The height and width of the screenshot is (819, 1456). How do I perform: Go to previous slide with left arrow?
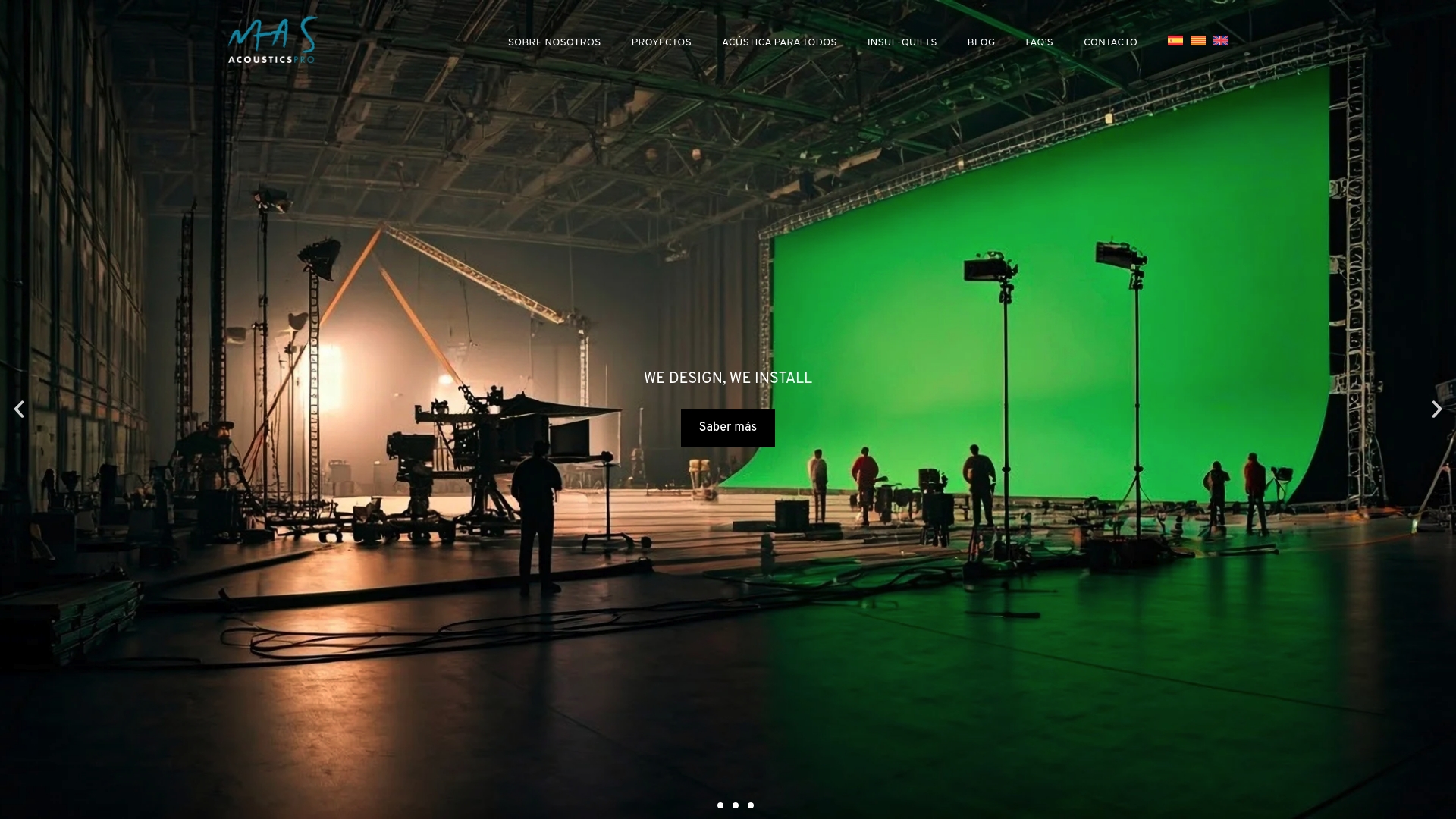[x=19, y=409]
